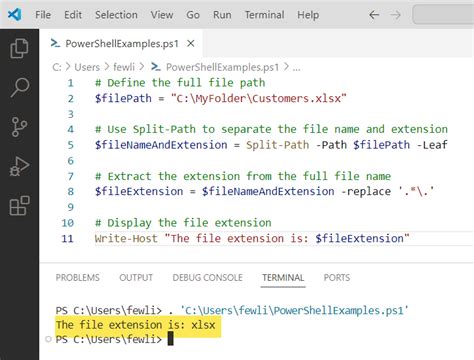Open the Edit menu
The image size is (474, 360).
point(73,15)
